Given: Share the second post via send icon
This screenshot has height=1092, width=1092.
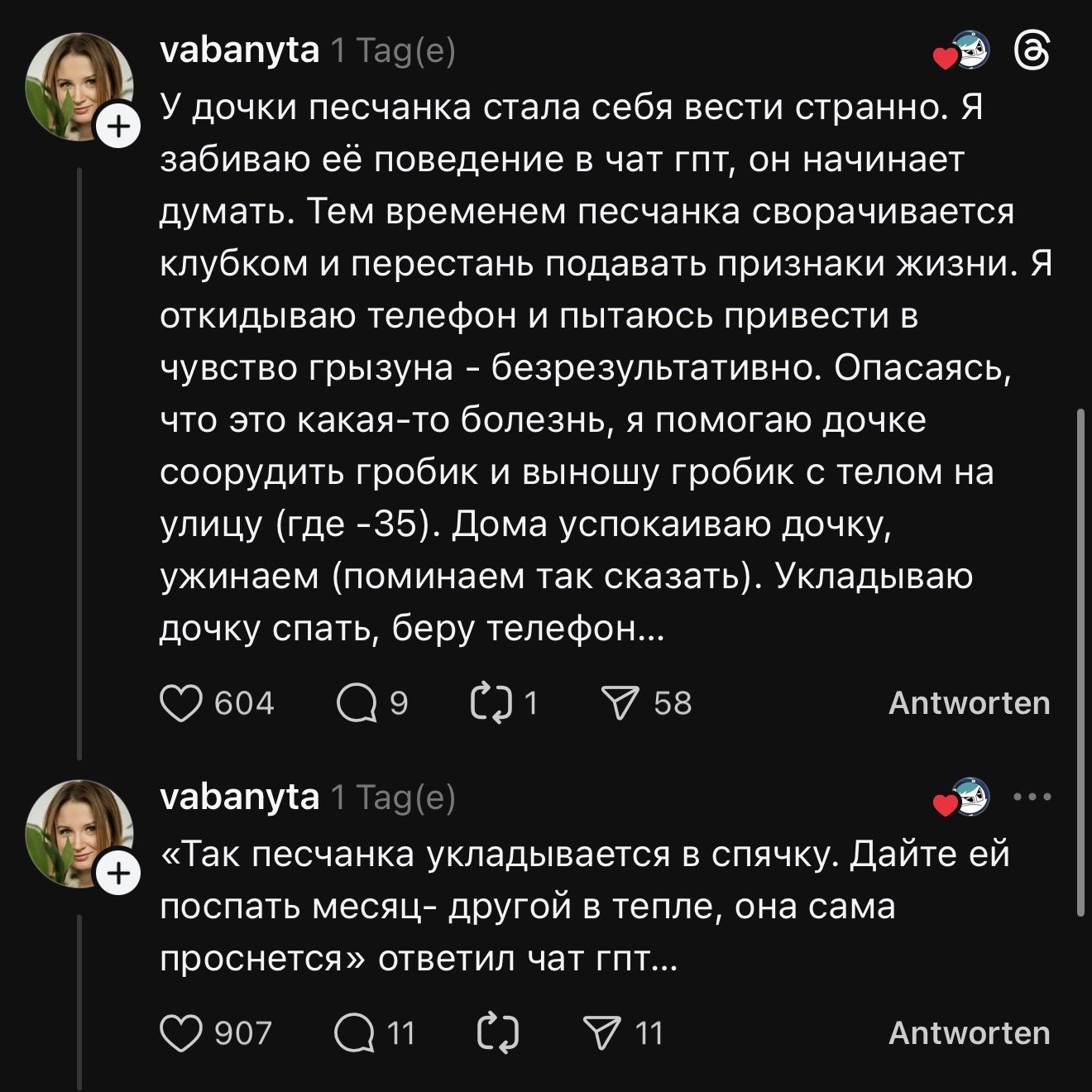Looking at the screenshot, I should click(x=602, y=1033).
